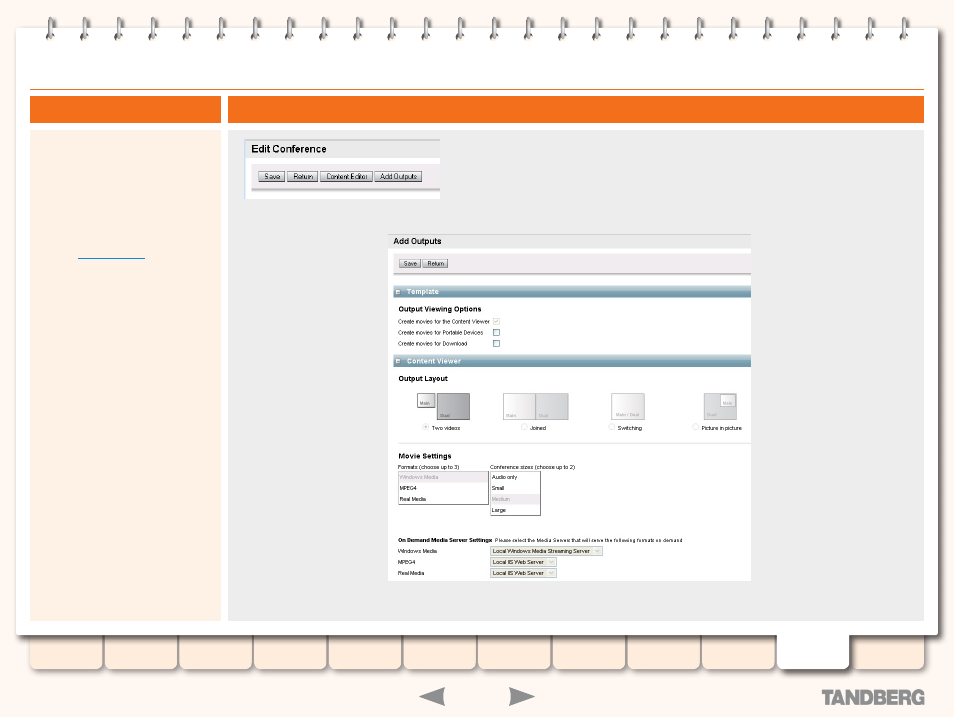This screenshot has height=717, width=954.
Task: Select the Two videos layout radio
Action: (x=426, y=427)
